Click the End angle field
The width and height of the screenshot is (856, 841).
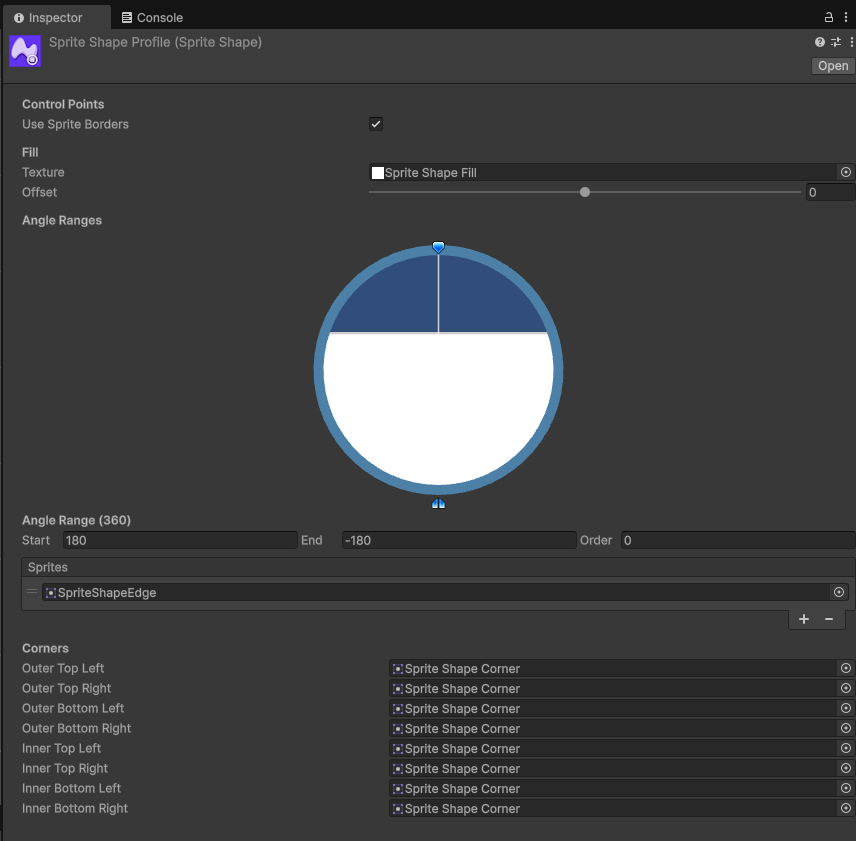[x=459, y=540]
